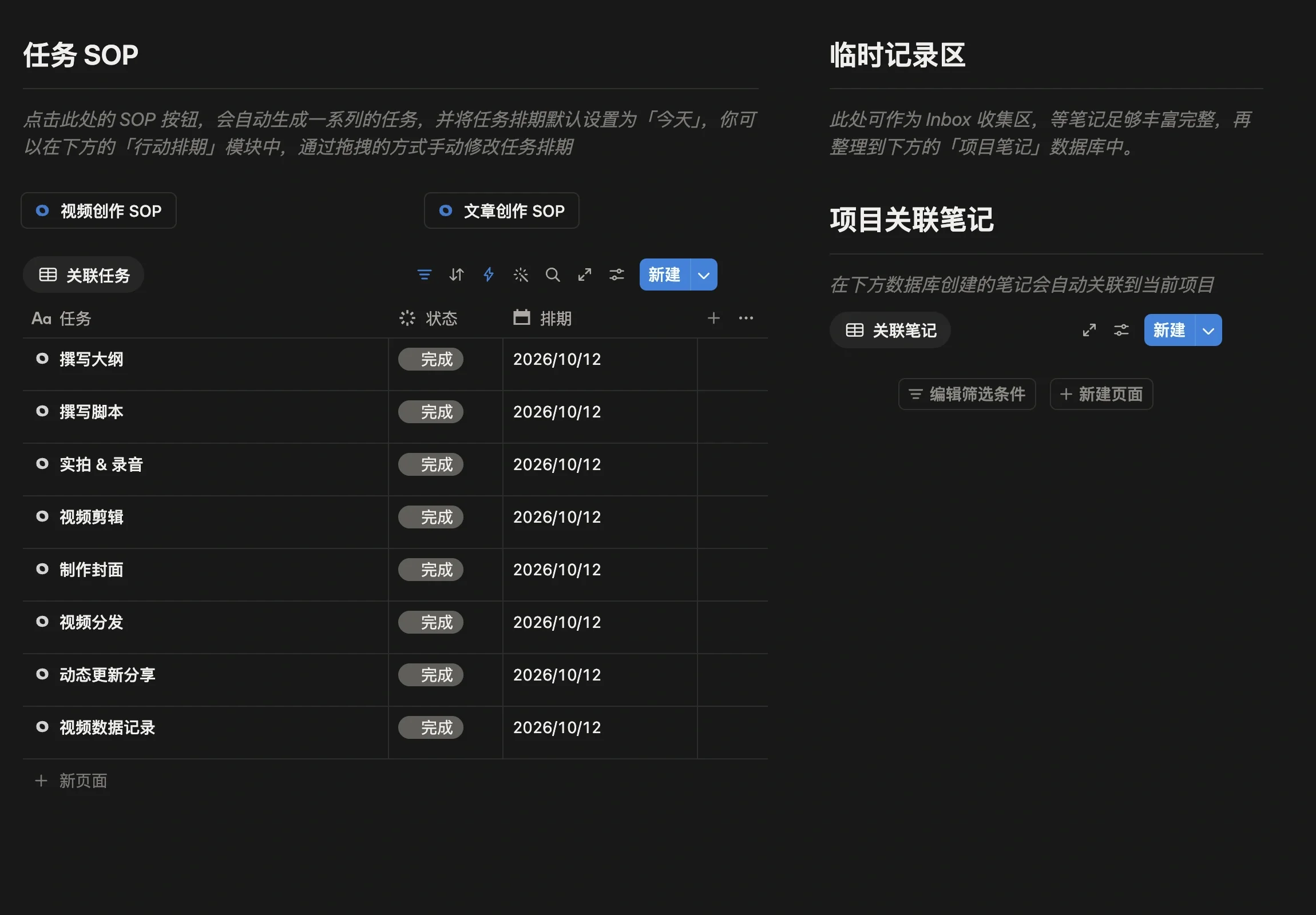Click the 排期 date of 撰写大纲 row

click(557, 359)
